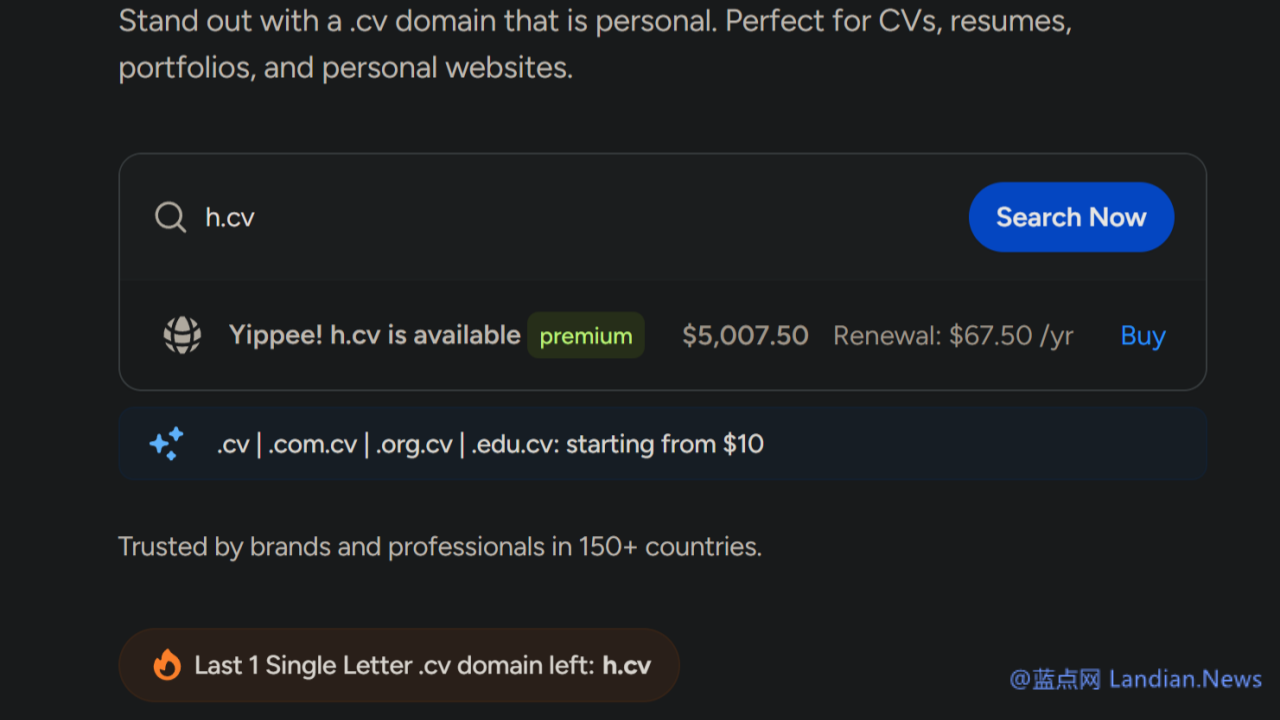Click the blue sparkle stars icon
1280x720 pixels.
pos(166,443)
